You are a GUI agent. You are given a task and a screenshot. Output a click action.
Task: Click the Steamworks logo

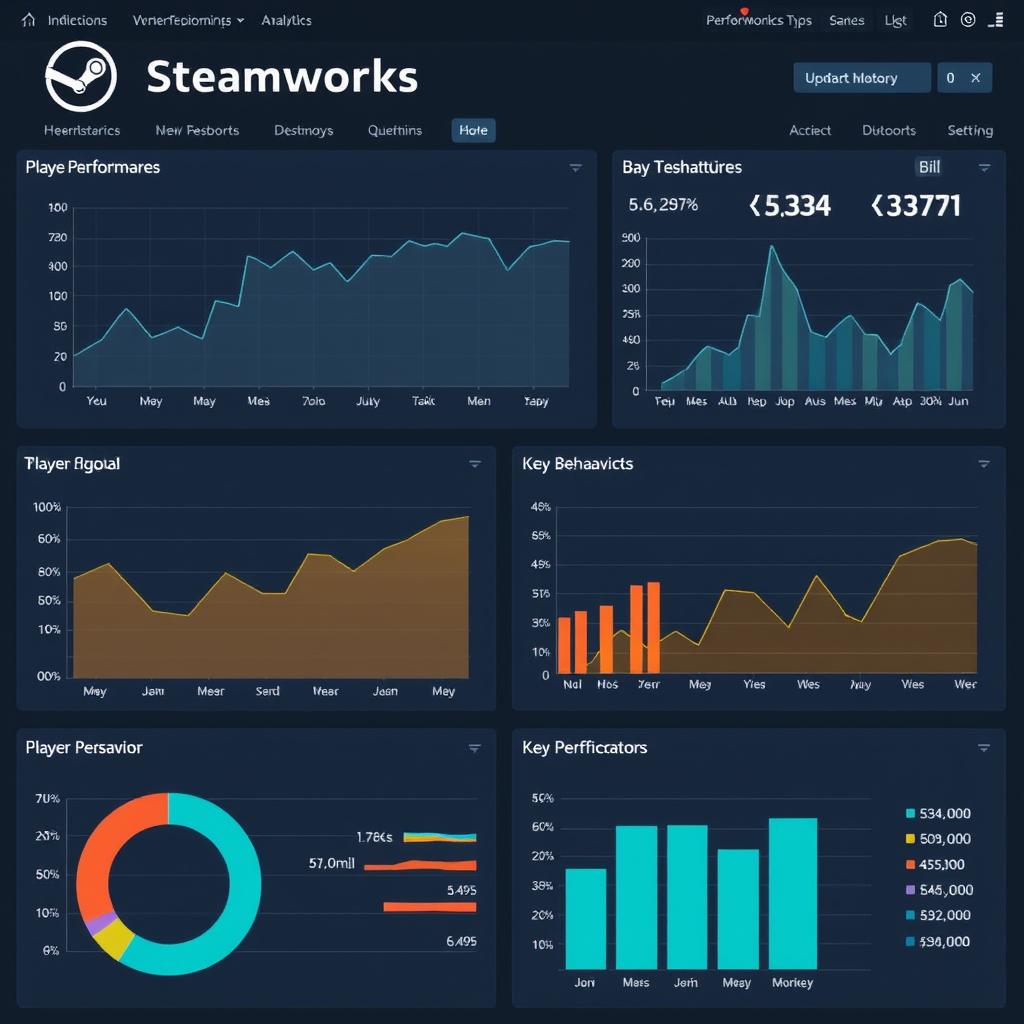(x=81, y=76)
